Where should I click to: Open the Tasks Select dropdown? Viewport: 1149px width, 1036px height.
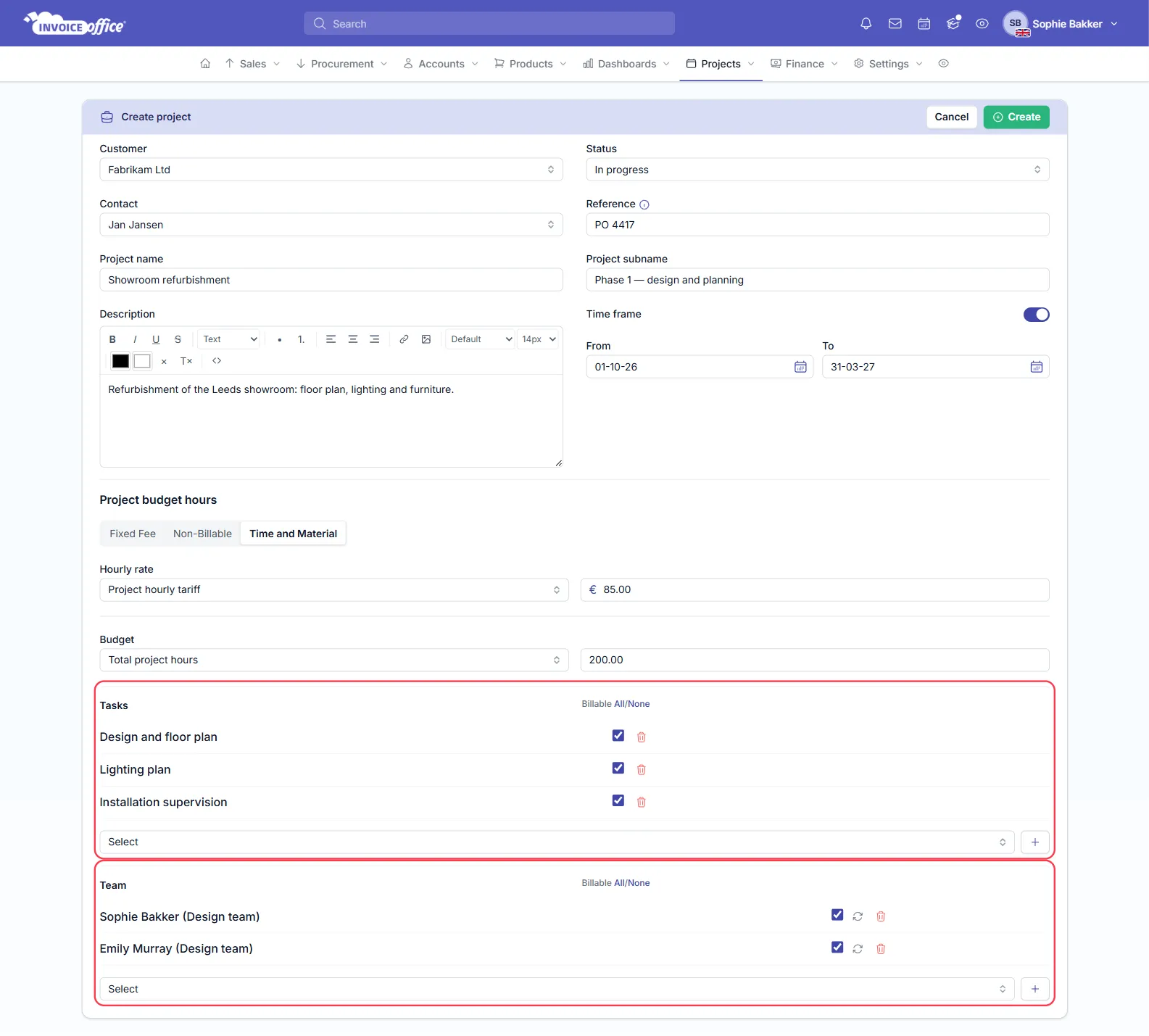[557, 842]
